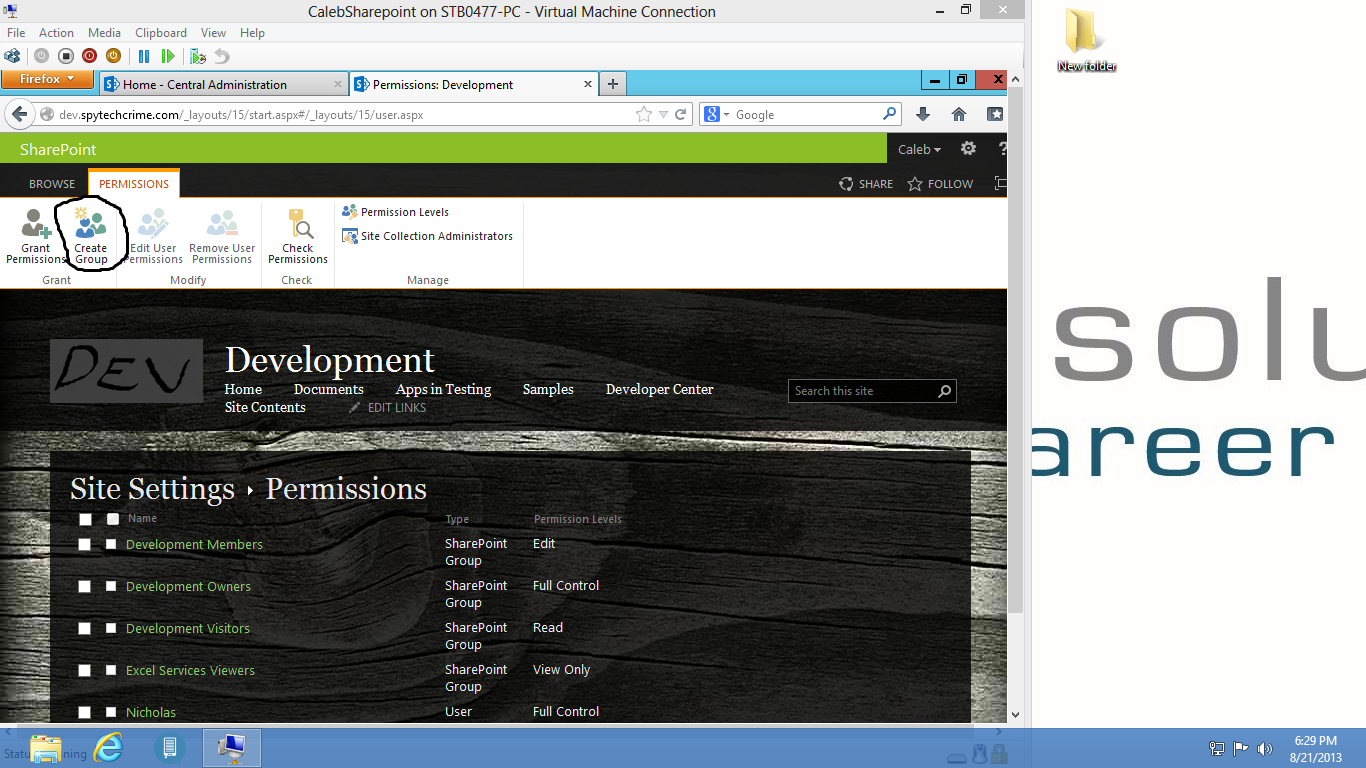Open Permission Levels in the Manage group

point(395,212)
